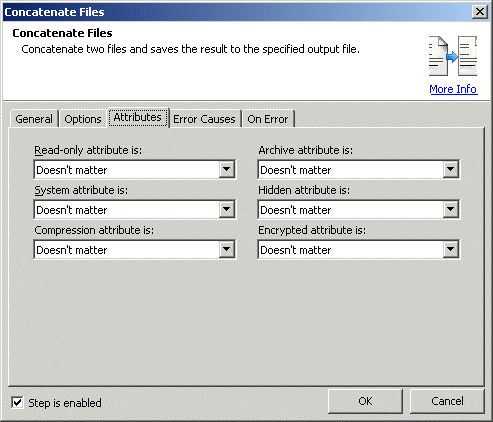Go to the Error Causes tab
This screenshot has height=422, width=493.
(204, 119)
